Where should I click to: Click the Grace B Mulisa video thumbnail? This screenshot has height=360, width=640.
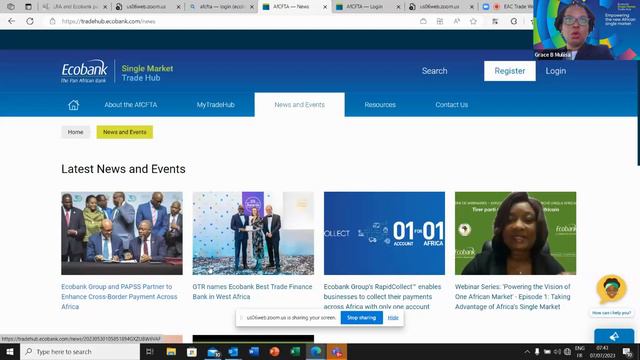pyautogui.click(x=586, y=30)
